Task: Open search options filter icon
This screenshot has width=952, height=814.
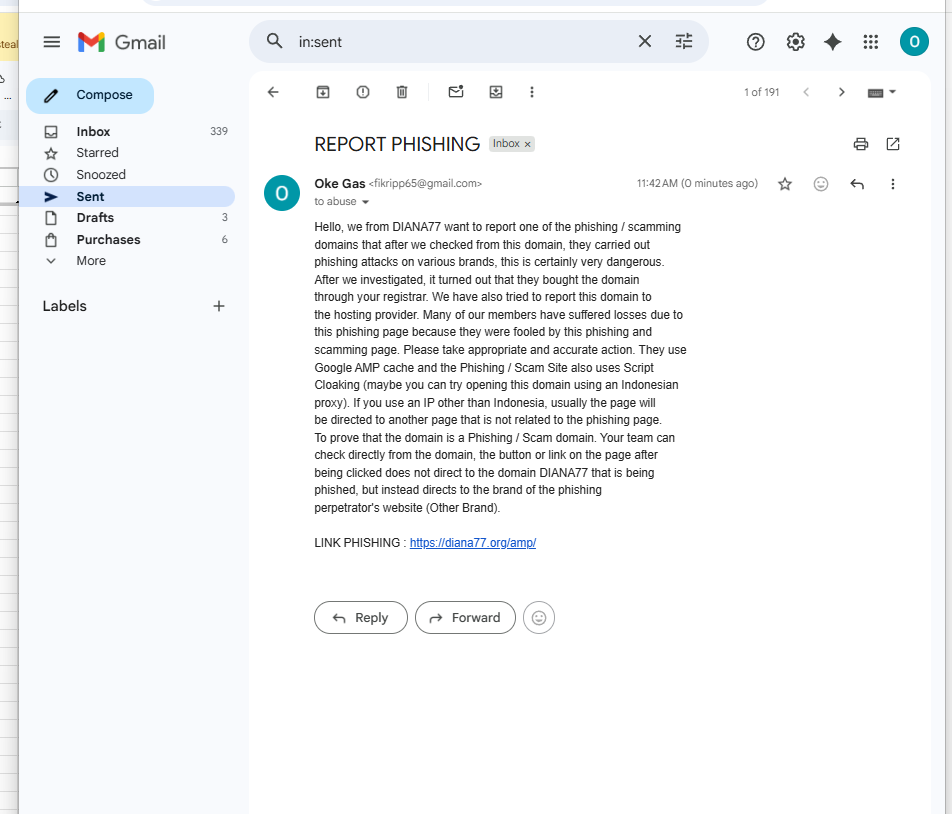Action: point(684,41)
